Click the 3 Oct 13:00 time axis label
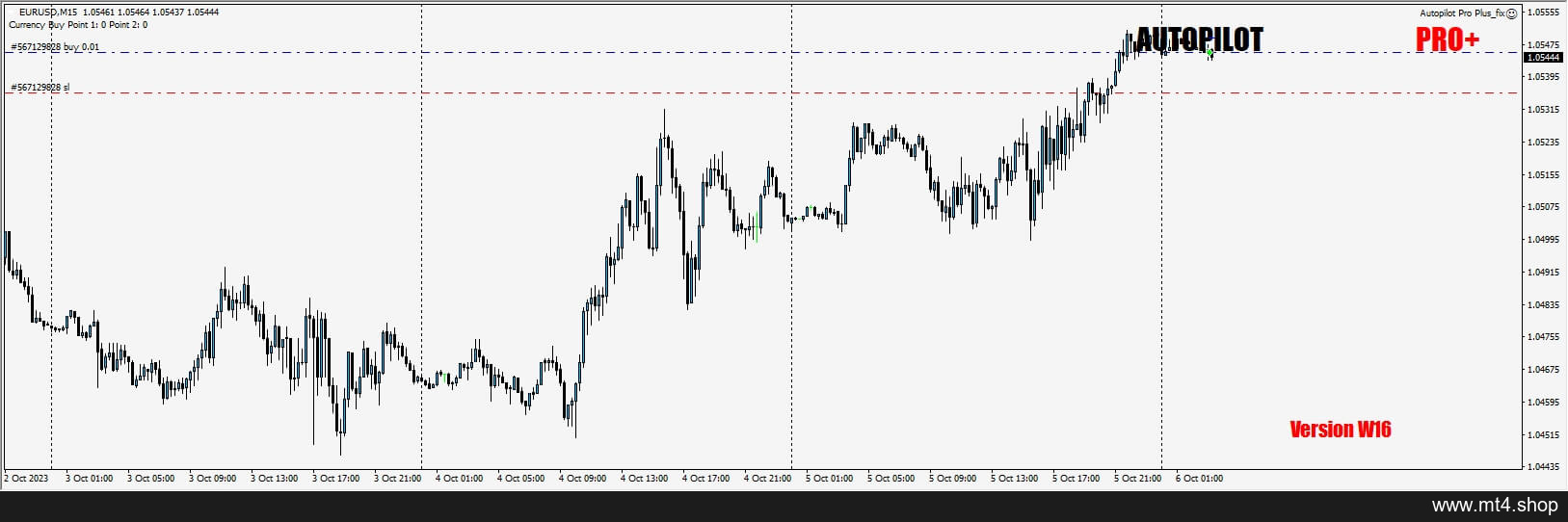This screenshot has height=522, width=1568. pyautogui.click(x=274, y=479)
